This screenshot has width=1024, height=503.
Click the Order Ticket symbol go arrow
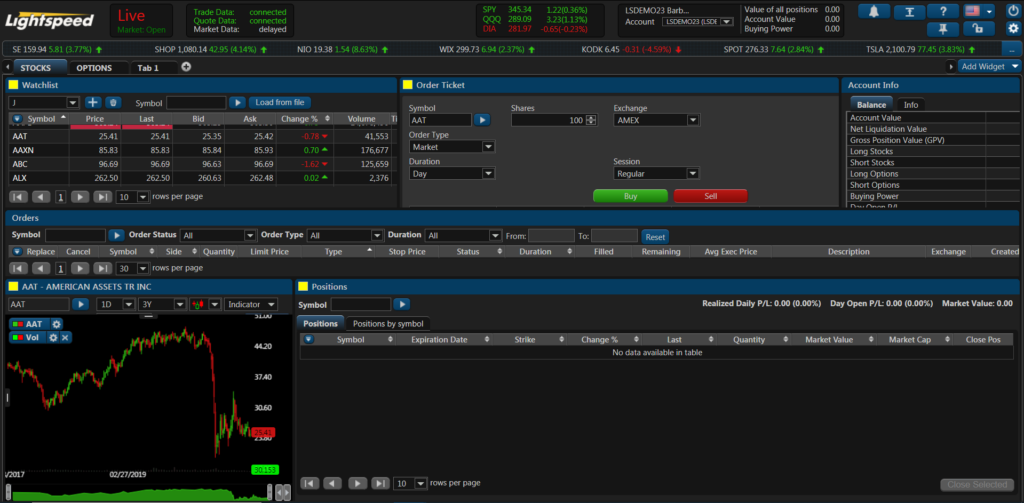[x=482, y=120]
